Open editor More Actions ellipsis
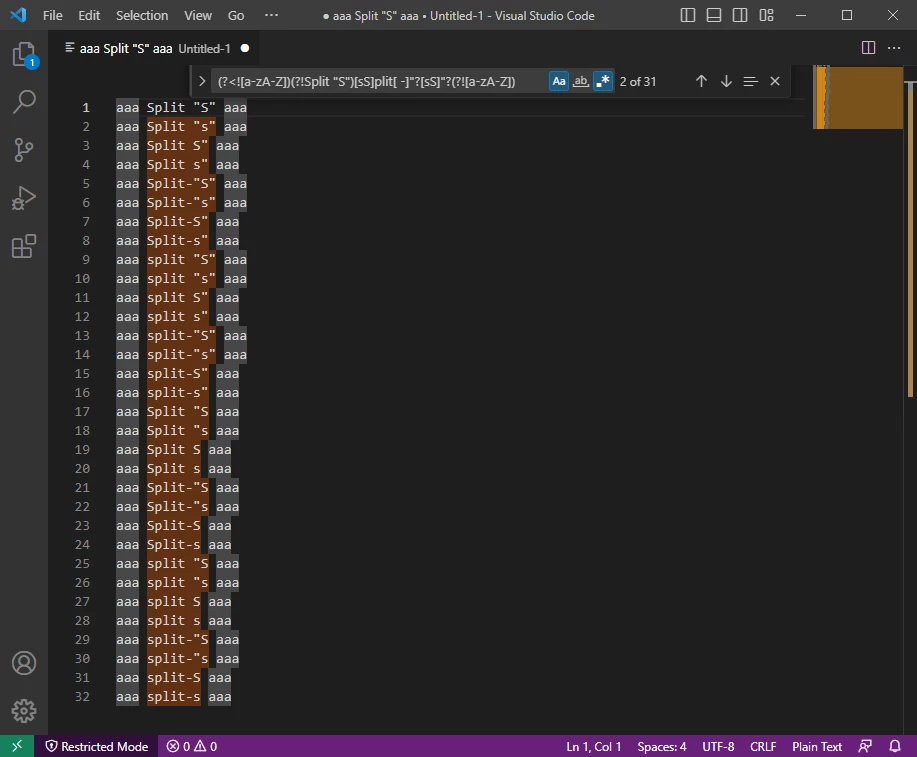Screen dimensions: 917x757 click(894, 48)
